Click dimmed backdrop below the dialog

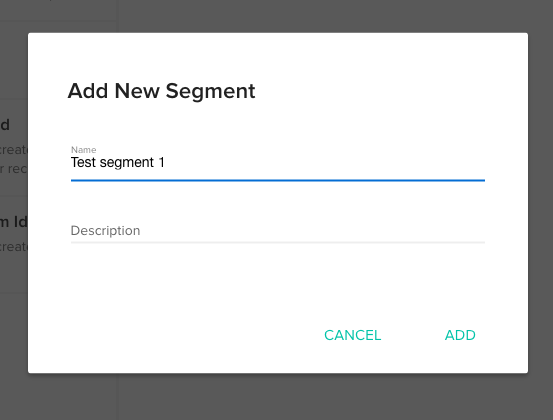pyautogui.click(x=278, y=397)
